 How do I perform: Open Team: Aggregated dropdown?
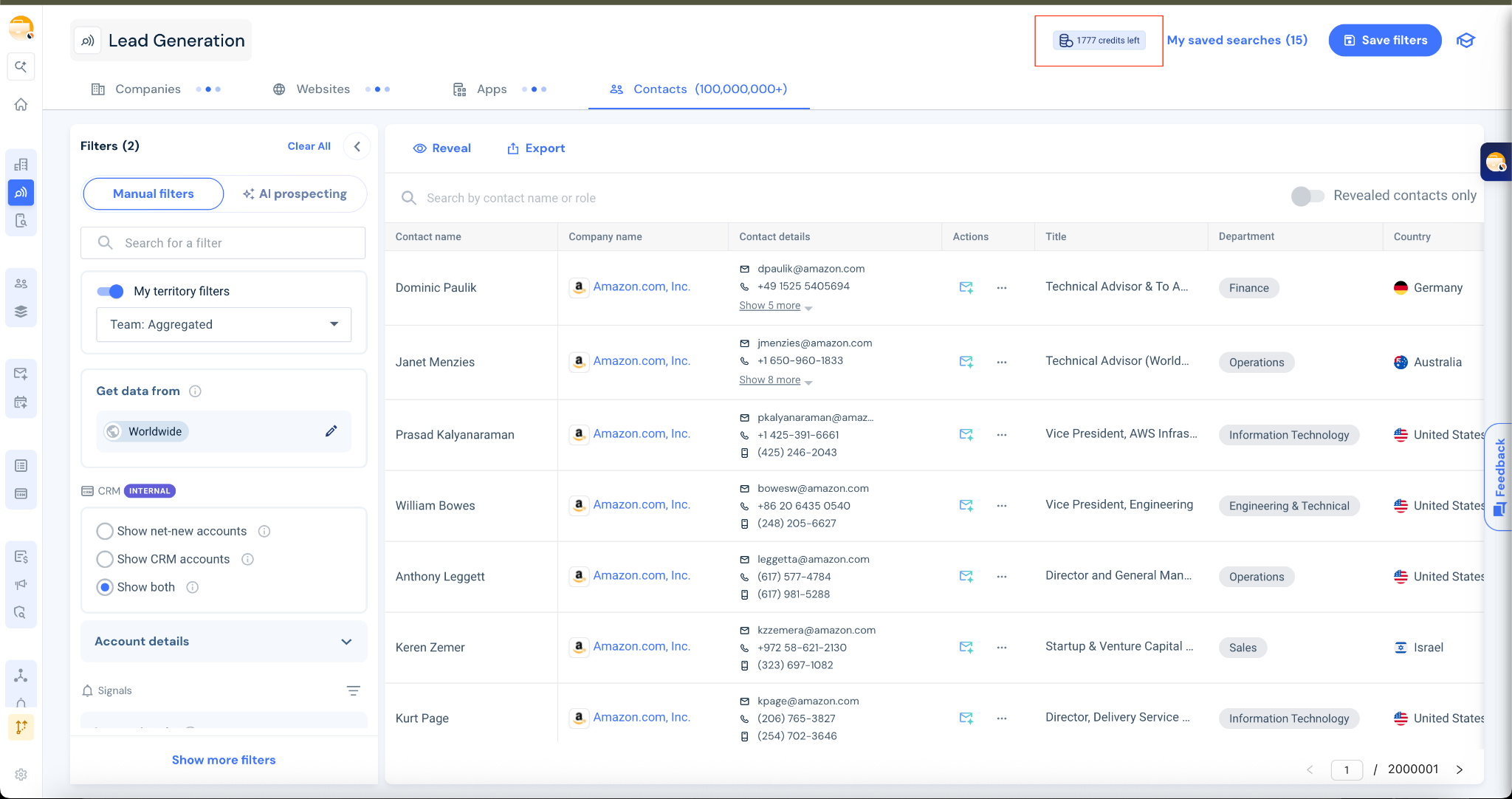[x=224, y=324]
